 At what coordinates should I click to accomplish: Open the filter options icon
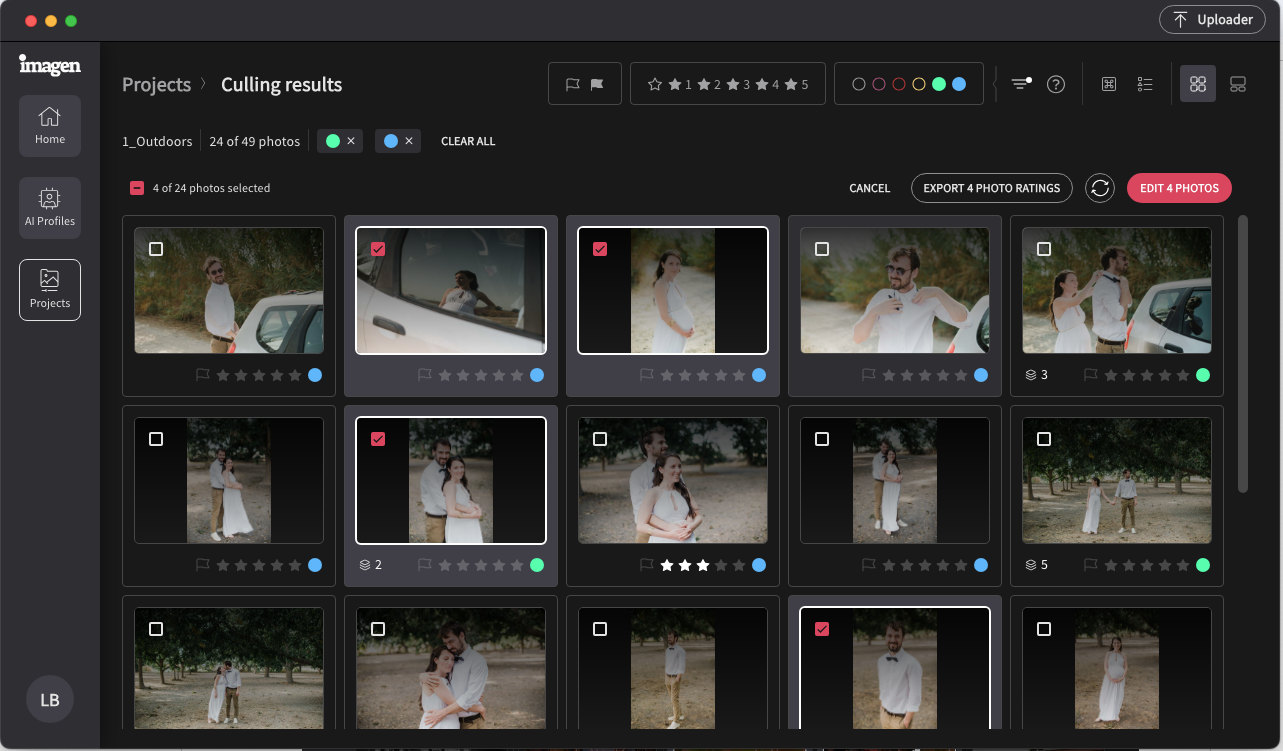[x=1020, y=84]
